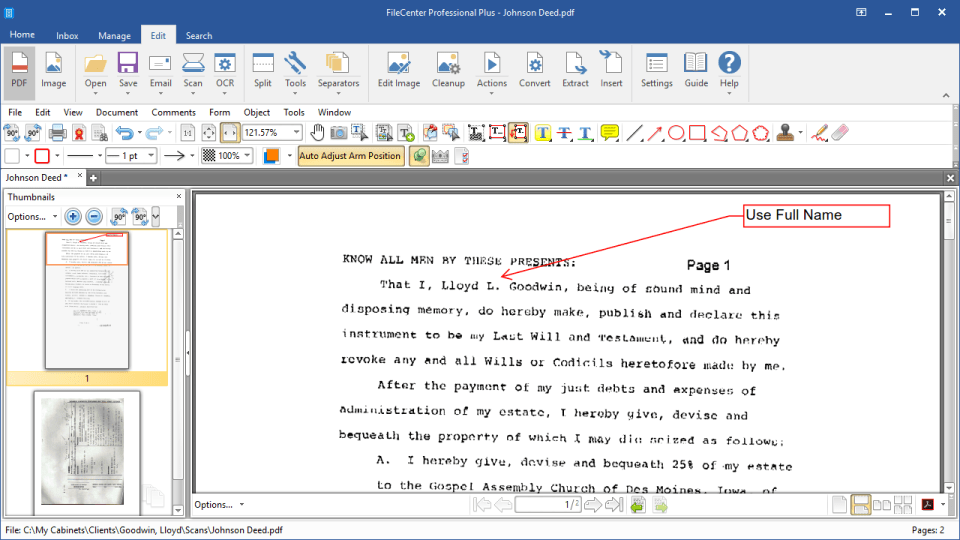Click the Undo arrow icon
This screenshot has width=960, height=540.
pos(124,132)
